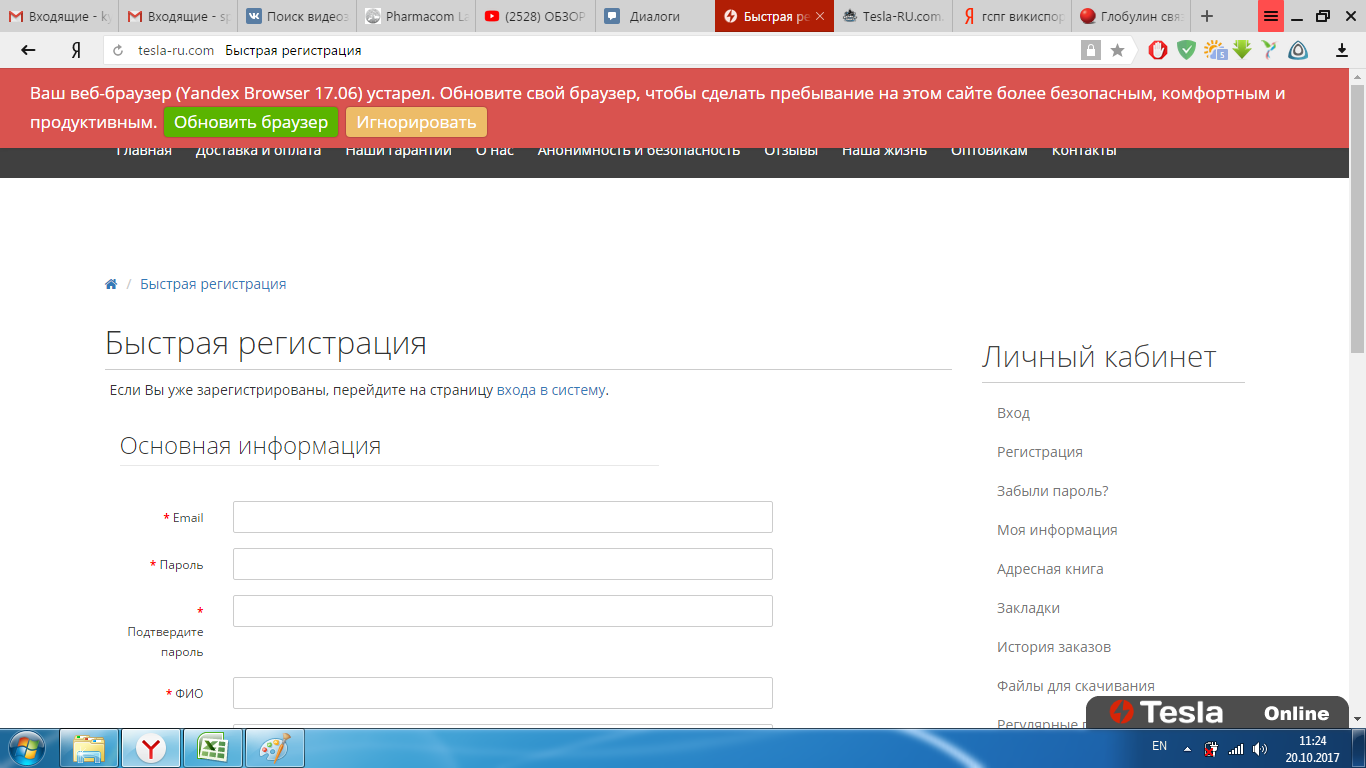Click the red Adblock extension icon

[1158, 50]
